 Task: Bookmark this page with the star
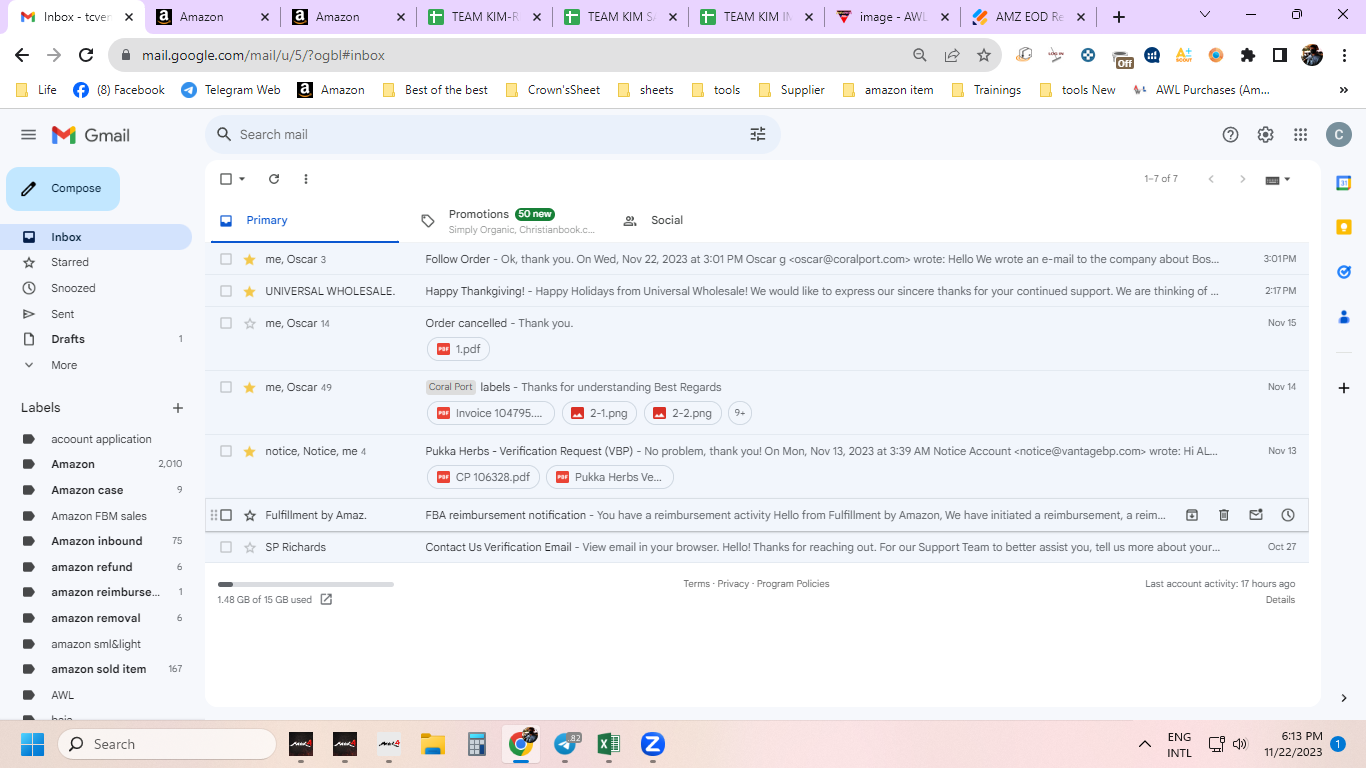point(984,55)
